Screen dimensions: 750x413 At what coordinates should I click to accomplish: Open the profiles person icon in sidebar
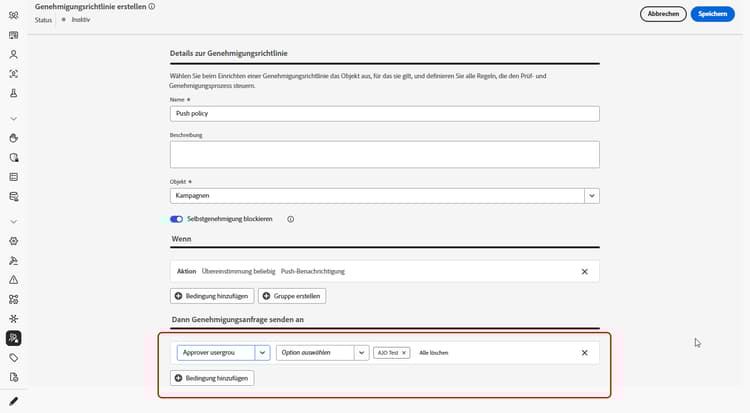coord(13,55)
